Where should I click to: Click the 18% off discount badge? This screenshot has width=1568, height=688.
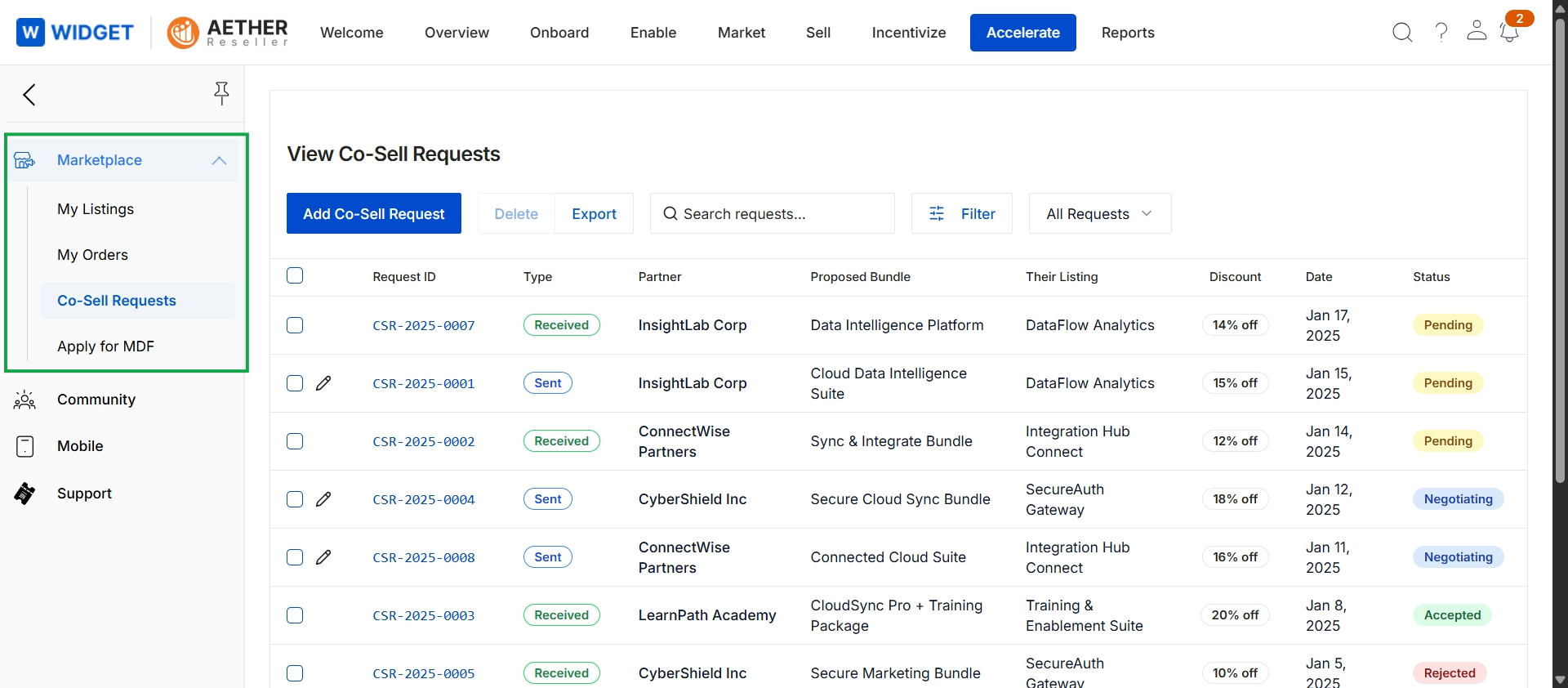[1235, 499]
